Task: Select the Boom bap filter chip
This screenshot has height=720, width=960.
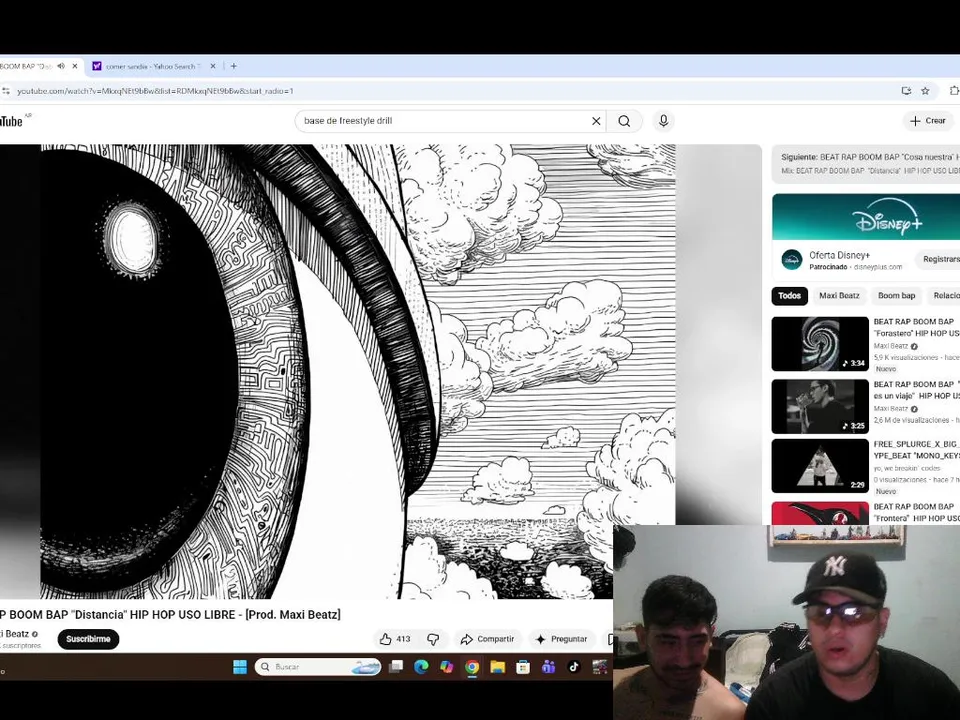Action: pos(896,296)
